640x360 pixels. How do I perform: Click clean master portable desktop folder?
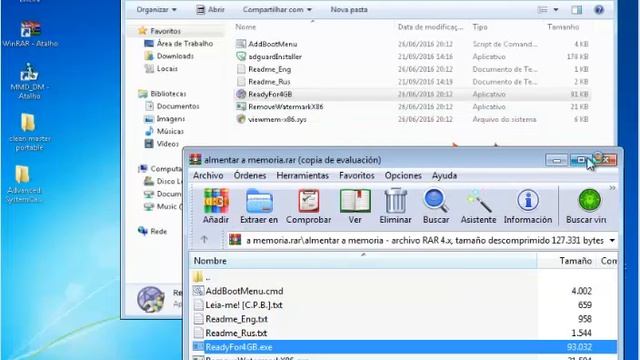29,132
